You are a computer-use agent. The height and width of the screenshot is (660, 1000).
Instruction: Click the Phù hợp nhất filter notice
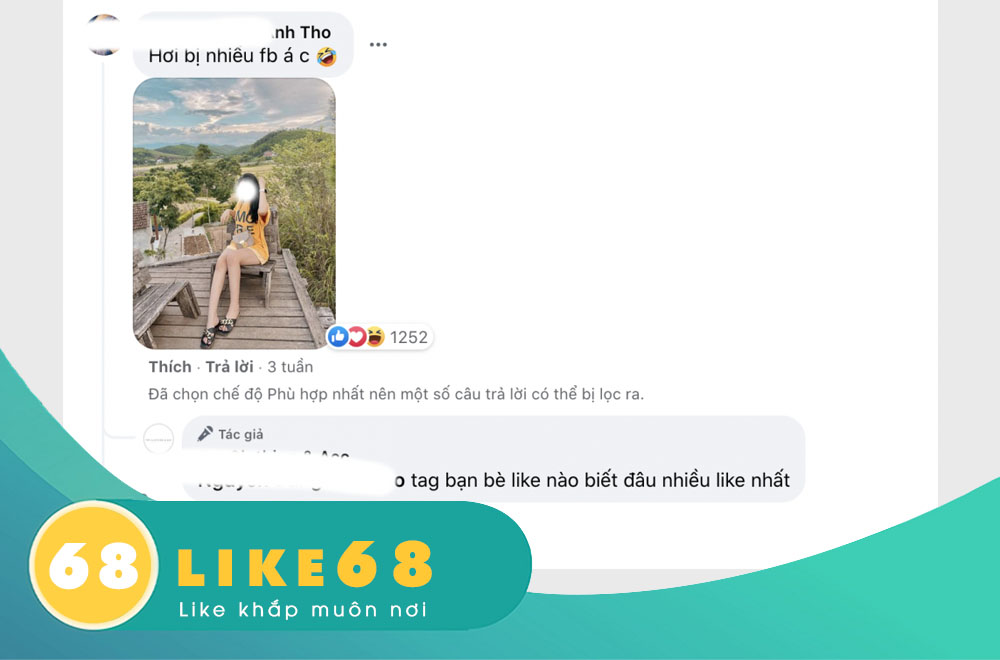pos(396,394)
